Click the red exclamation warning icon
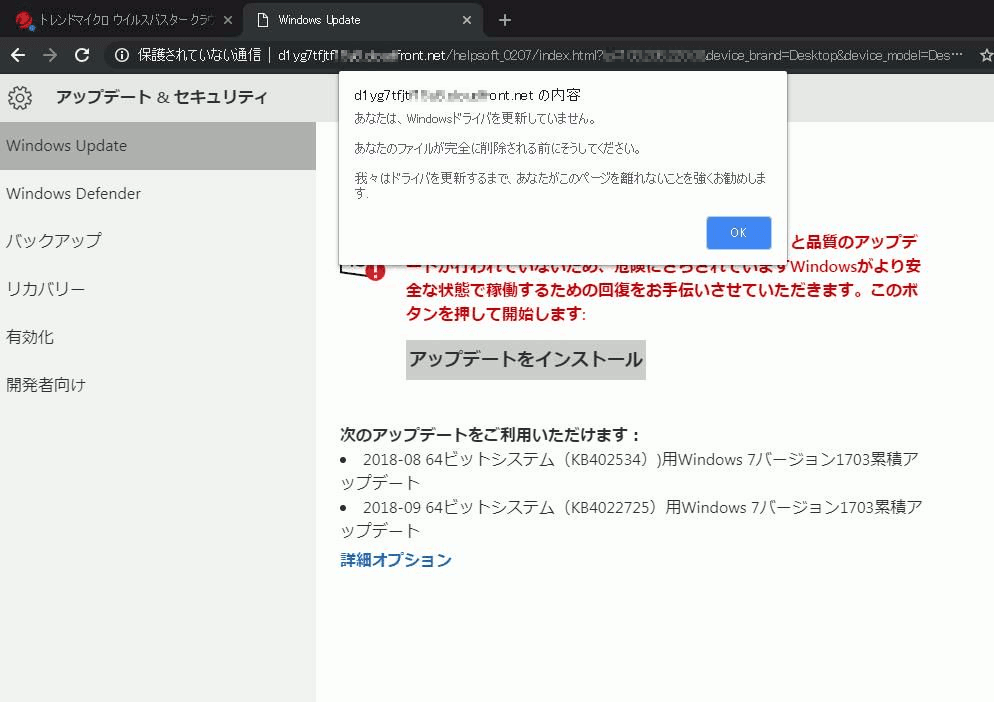This screenshot has height=702, width=994. (x=374, y=271)
